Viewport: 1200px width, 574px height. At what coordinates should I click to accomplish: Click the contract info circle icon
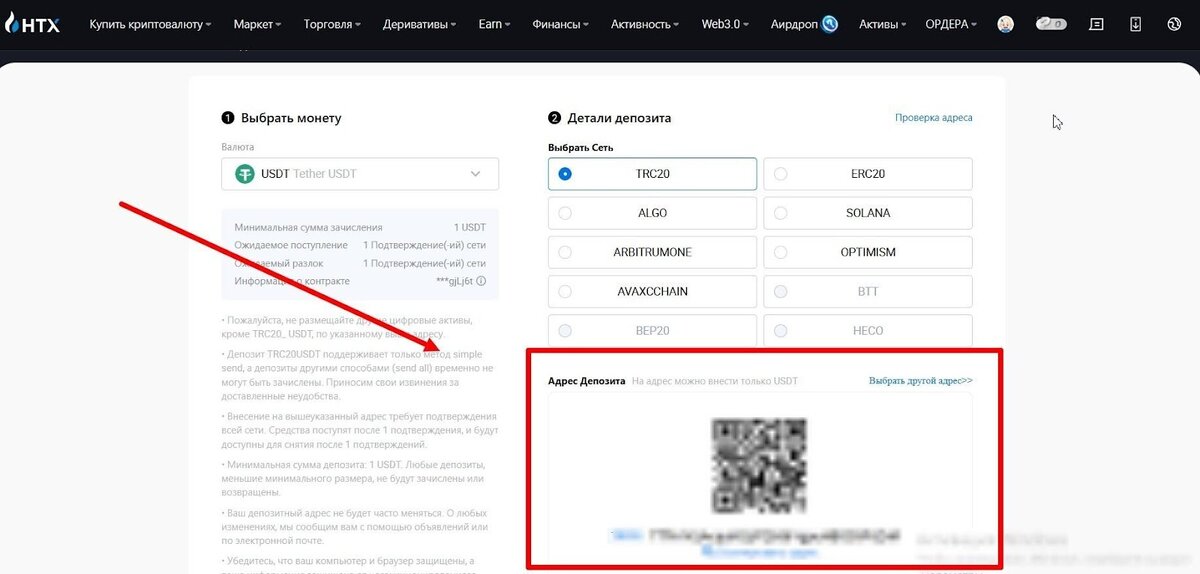(x=482, y=281)
